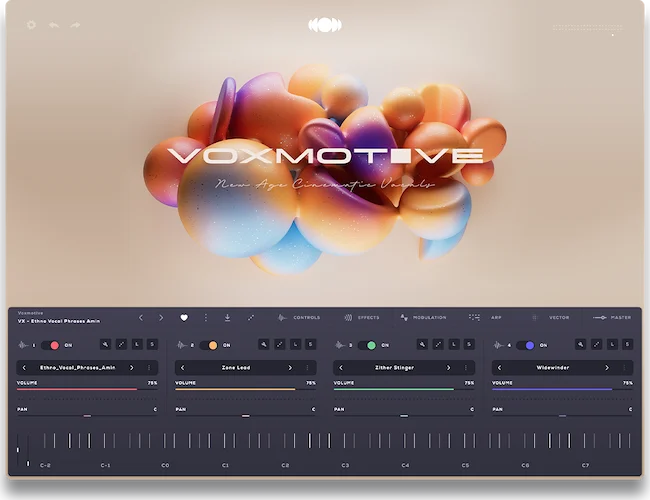Previous sample before Zone Lead
The image size is (650, 500).
pos(182,368)
